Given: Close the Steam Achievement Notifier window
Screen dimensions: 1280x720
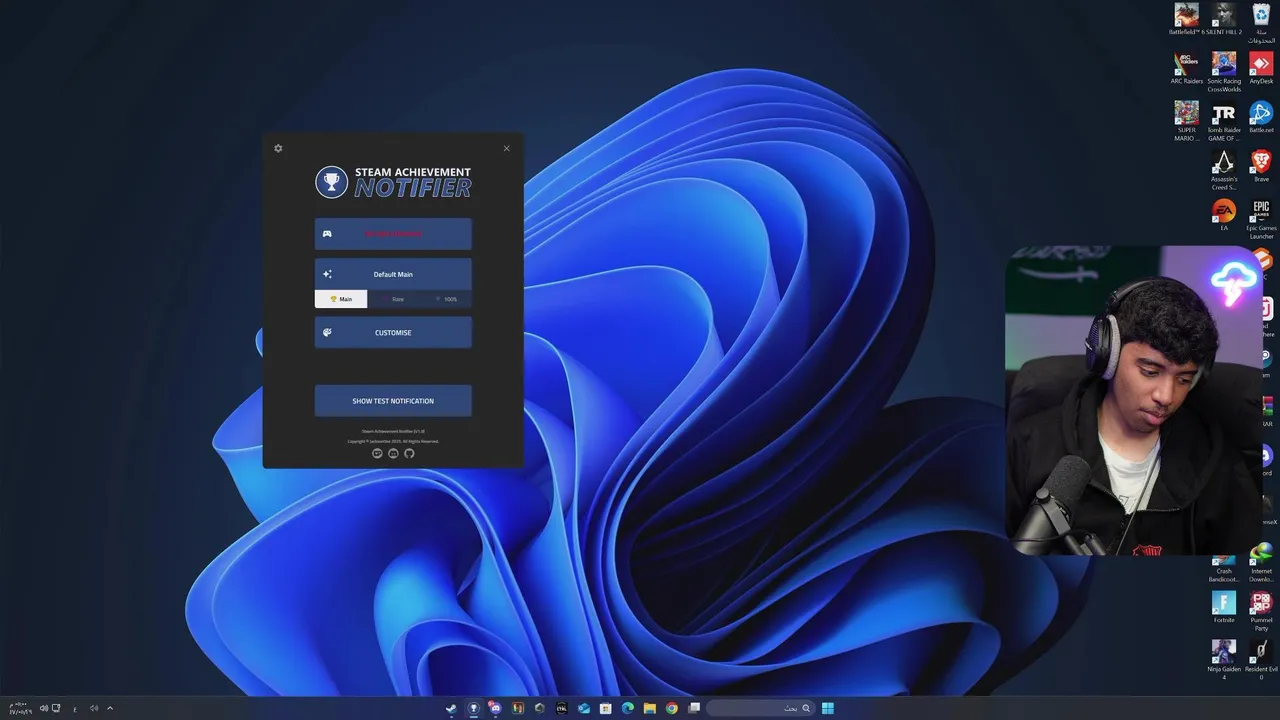Looking at the screenshot, I should coord(506,148).
